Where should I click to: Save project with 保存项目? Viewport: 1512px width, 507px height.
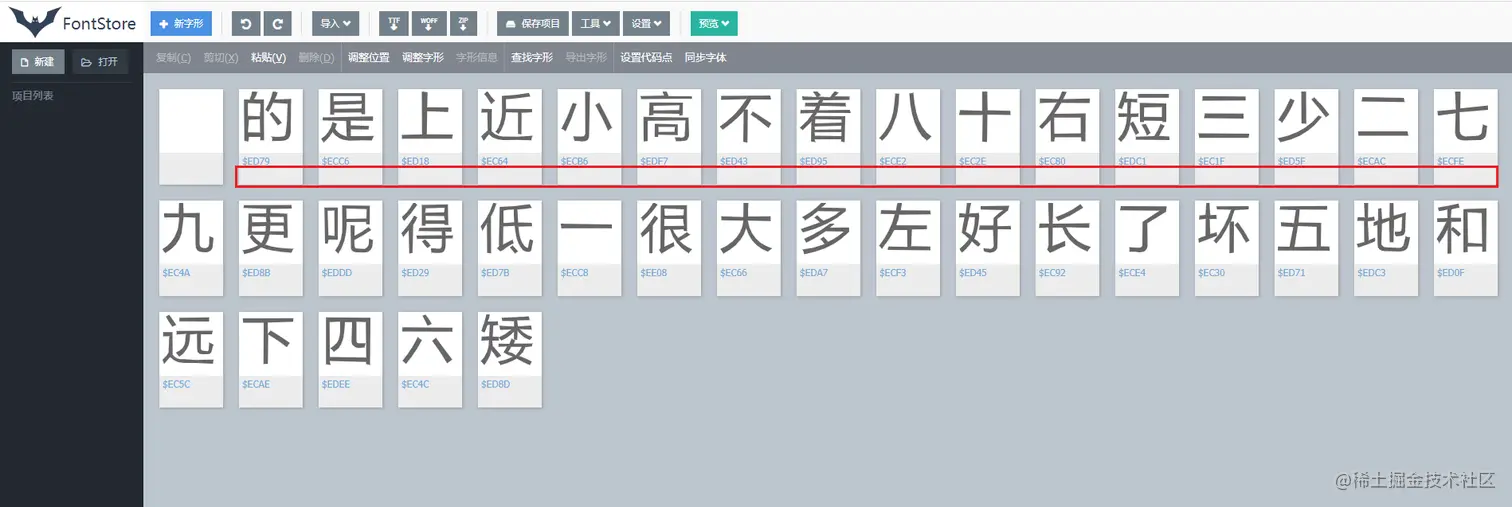(x=532, y=23)
